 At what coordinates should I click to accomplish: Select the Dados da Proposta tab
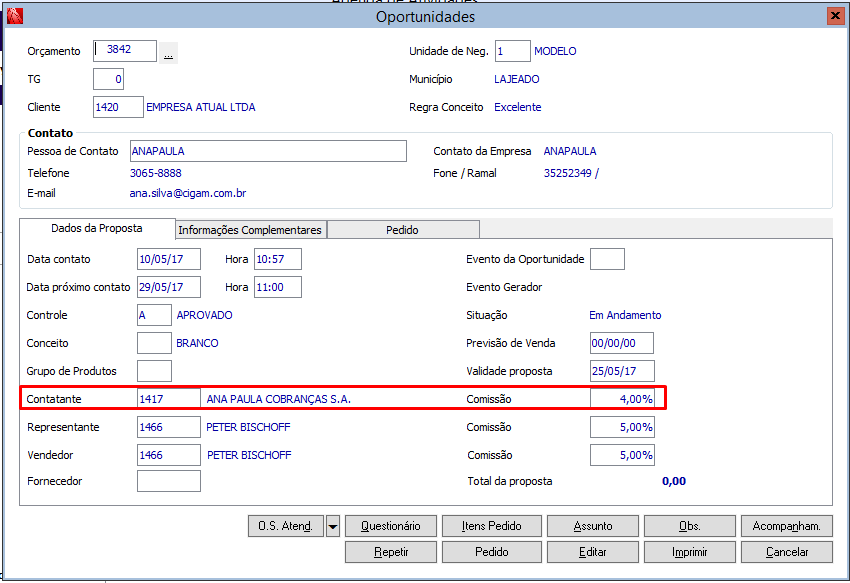tap(97, 228)
